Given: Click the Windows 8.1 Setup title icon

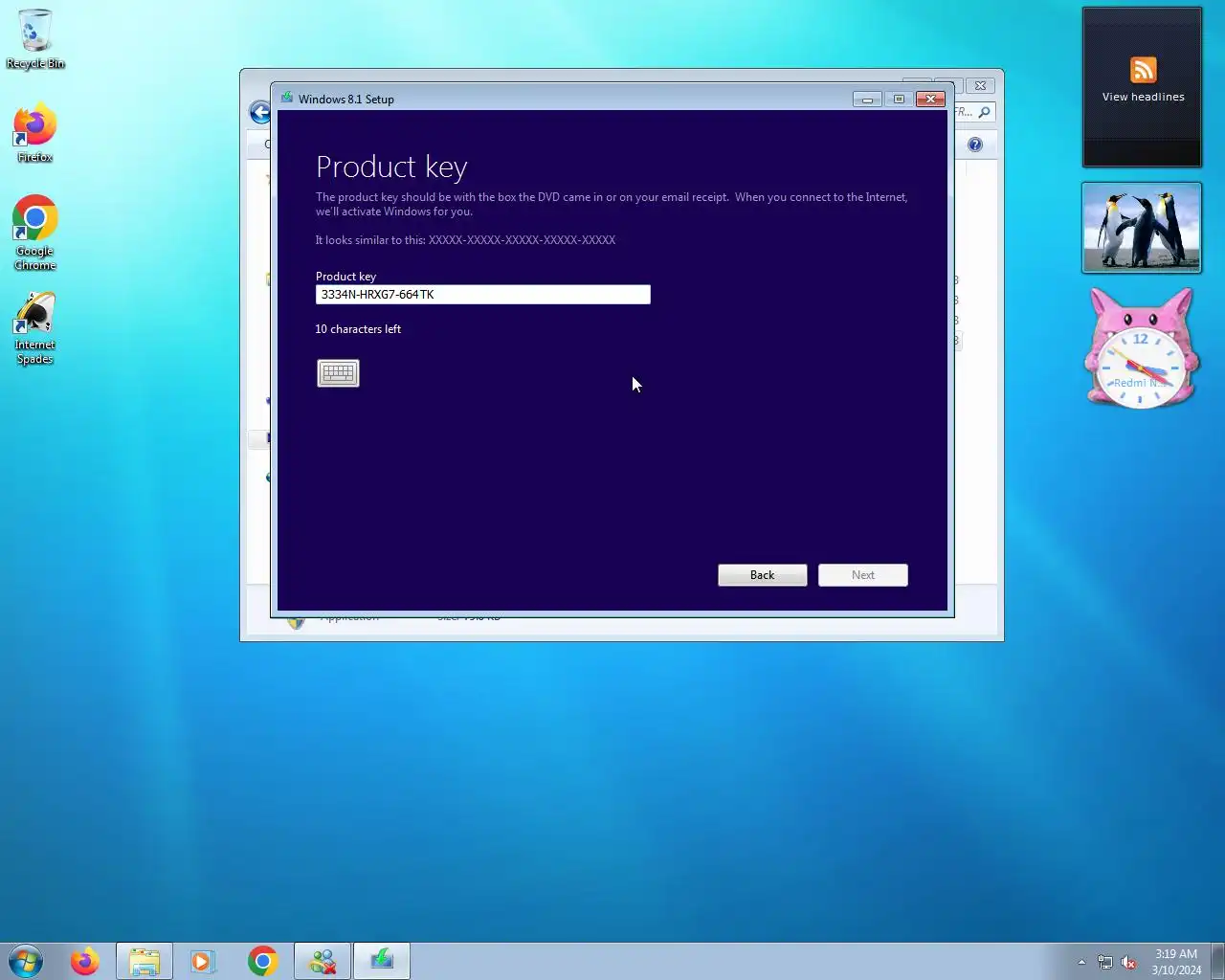Looking at the screenshot, I should 287,99.
